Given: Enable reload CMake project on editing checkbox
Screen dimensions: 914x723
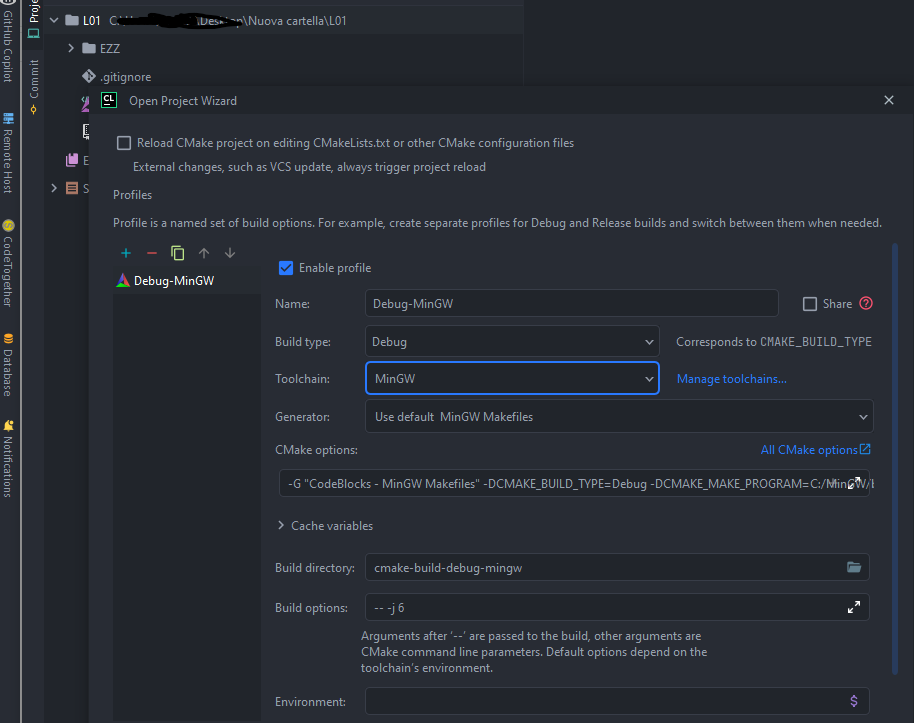Looking at the screenshot, I should click(124, 143).
